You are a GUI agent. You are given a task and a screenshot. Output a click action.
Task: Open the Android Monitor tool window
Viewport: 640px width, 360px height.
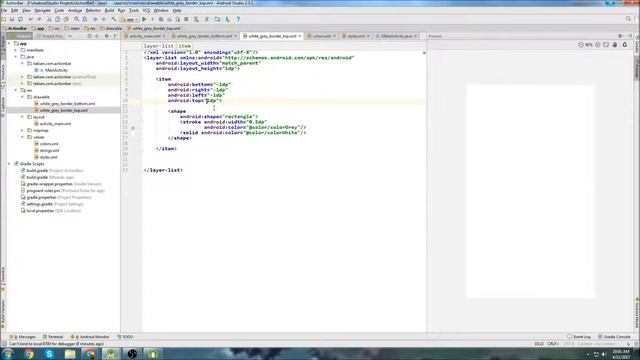tap(90, 337)
